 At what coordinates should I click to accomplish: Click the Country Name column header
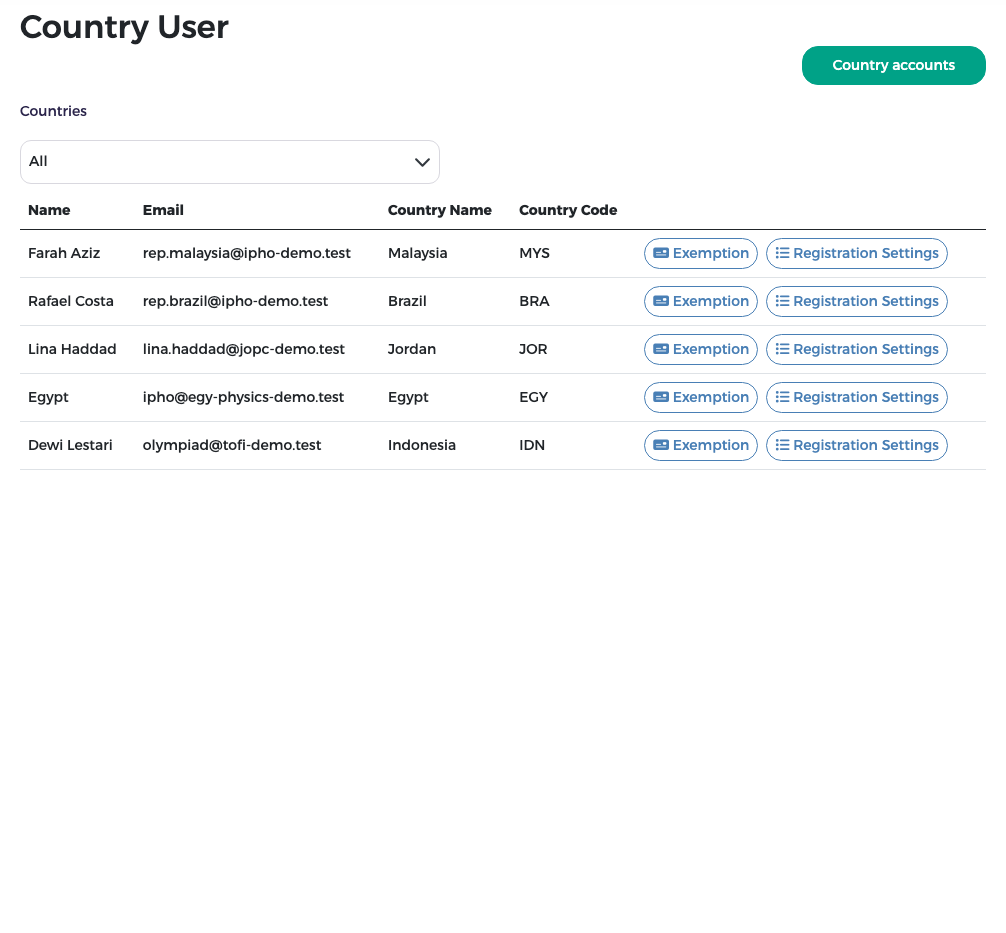click(439, 210)
